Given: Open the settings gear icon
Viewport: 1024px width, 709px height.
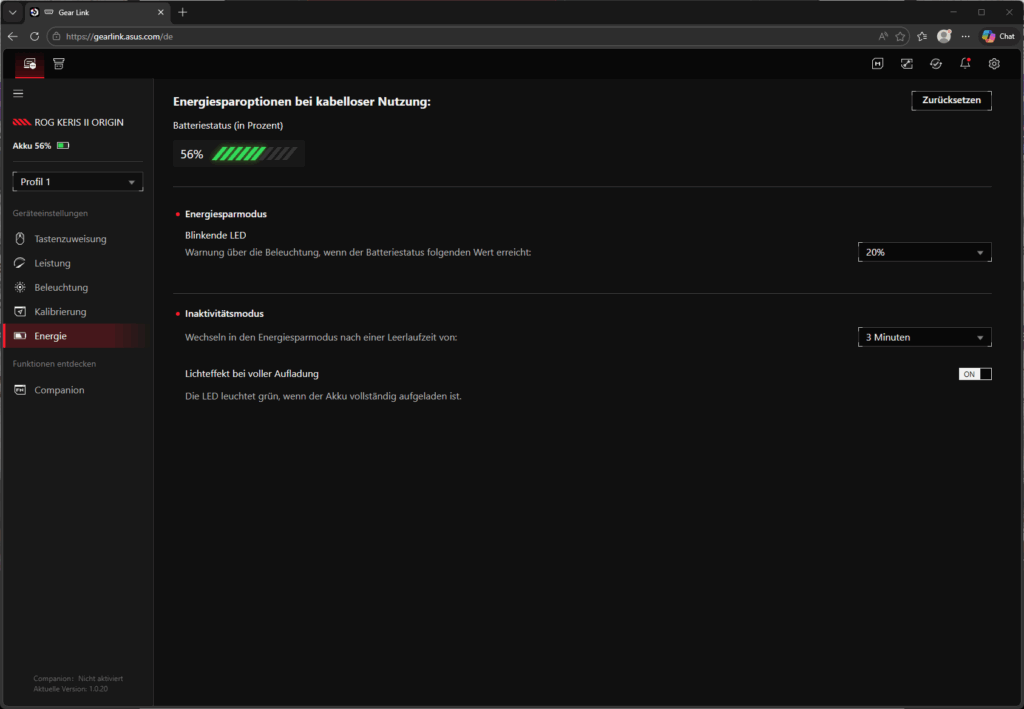Looking at the screenshot, I should 994,64.
